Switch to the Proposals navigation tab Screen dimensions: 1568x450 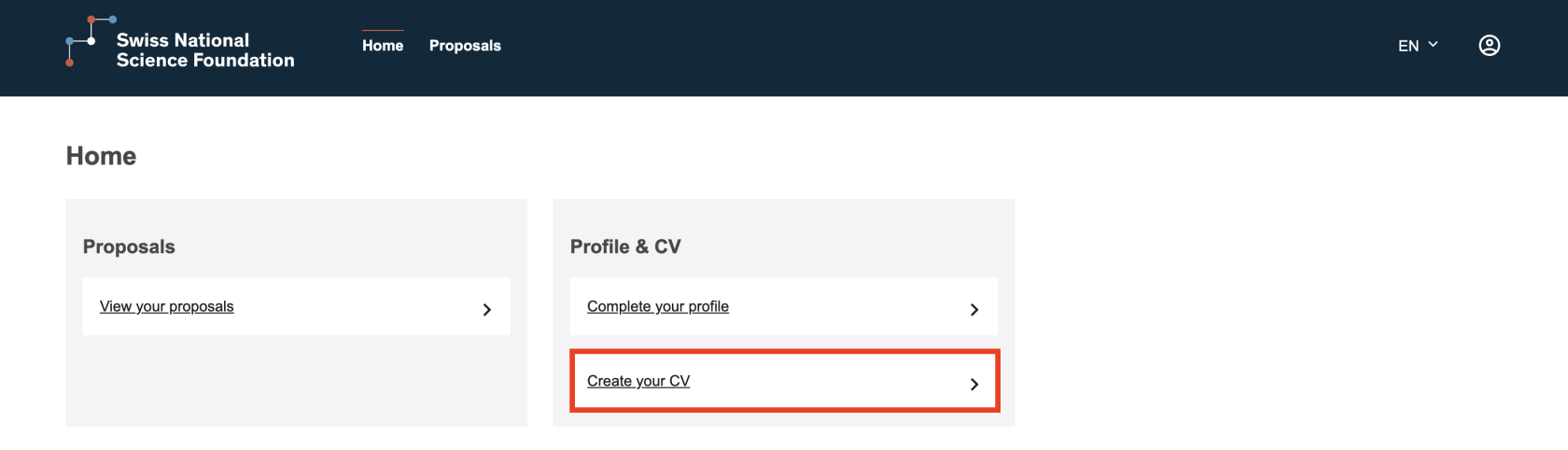point(465,46)
